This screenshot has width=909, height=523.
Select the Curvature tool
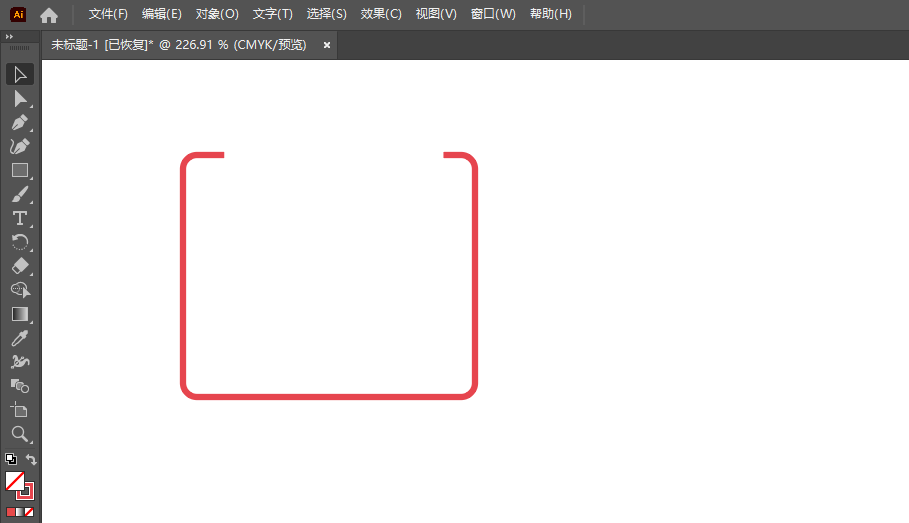(x=20, y=146)
